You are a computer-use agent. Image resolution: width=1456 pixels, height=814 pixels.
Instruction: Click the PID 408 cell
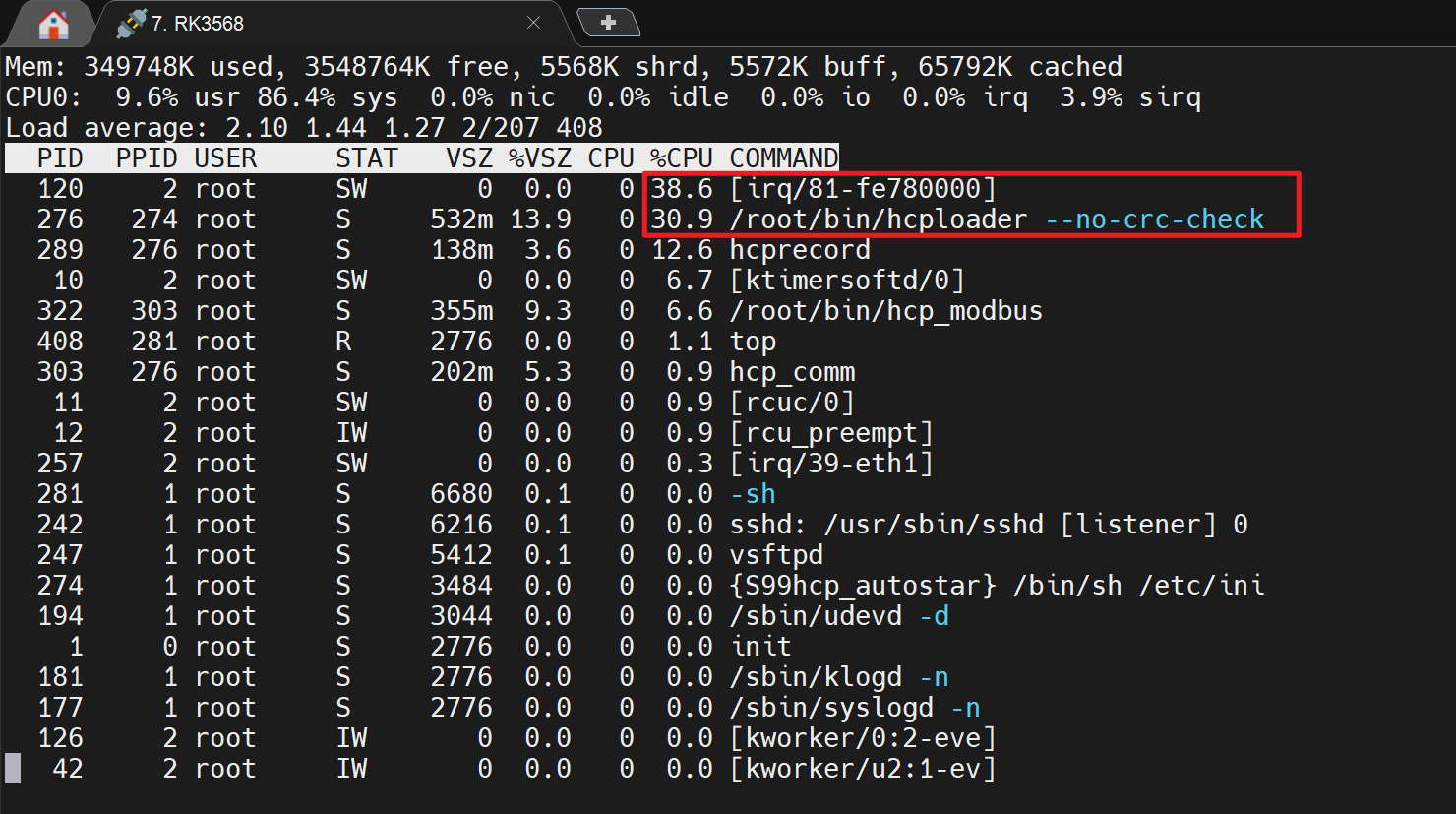60,342
